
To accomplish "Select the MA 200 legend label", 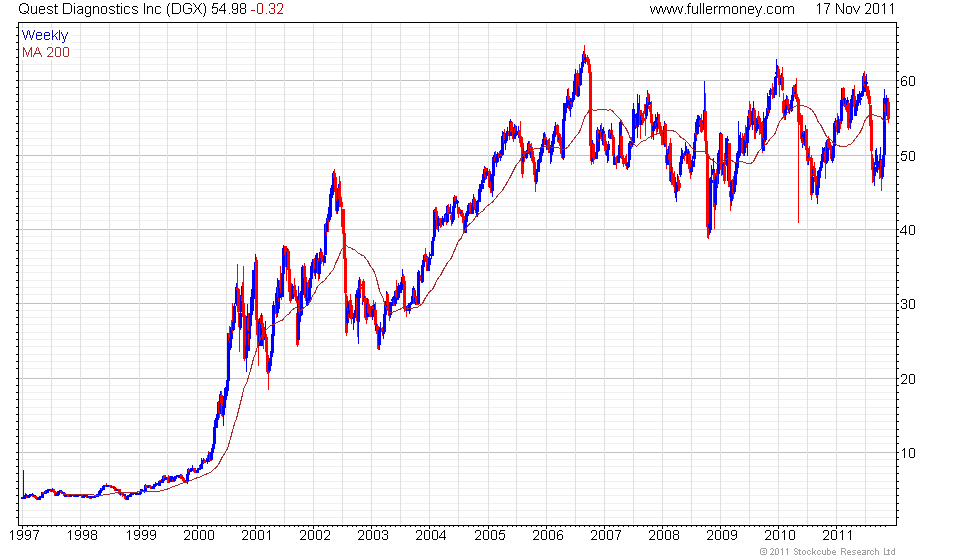I will click(46, 52).
